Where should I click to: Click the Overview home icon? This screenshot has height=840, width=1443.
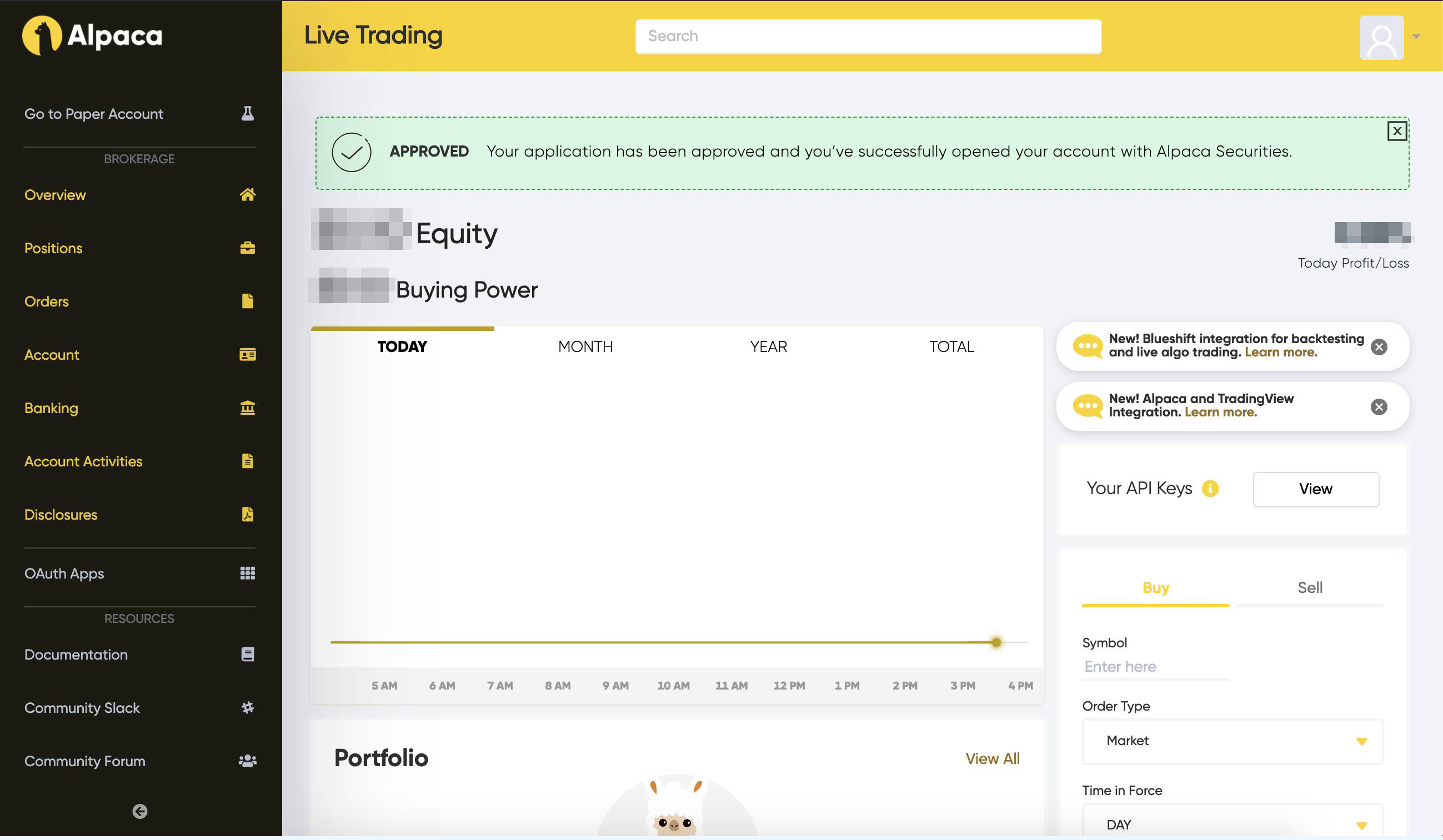pyautogui.click(x=247, y=194)
